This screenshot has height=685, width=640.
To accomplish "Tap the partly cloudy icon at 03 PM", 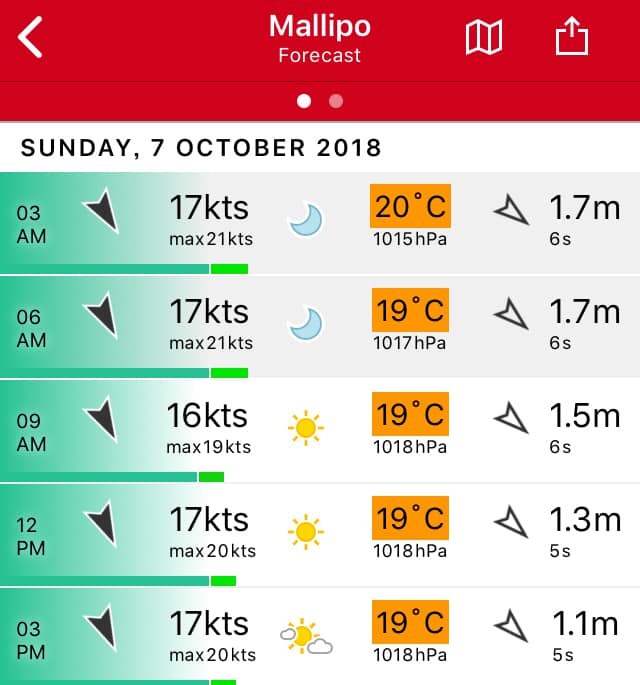I will 306,636.
